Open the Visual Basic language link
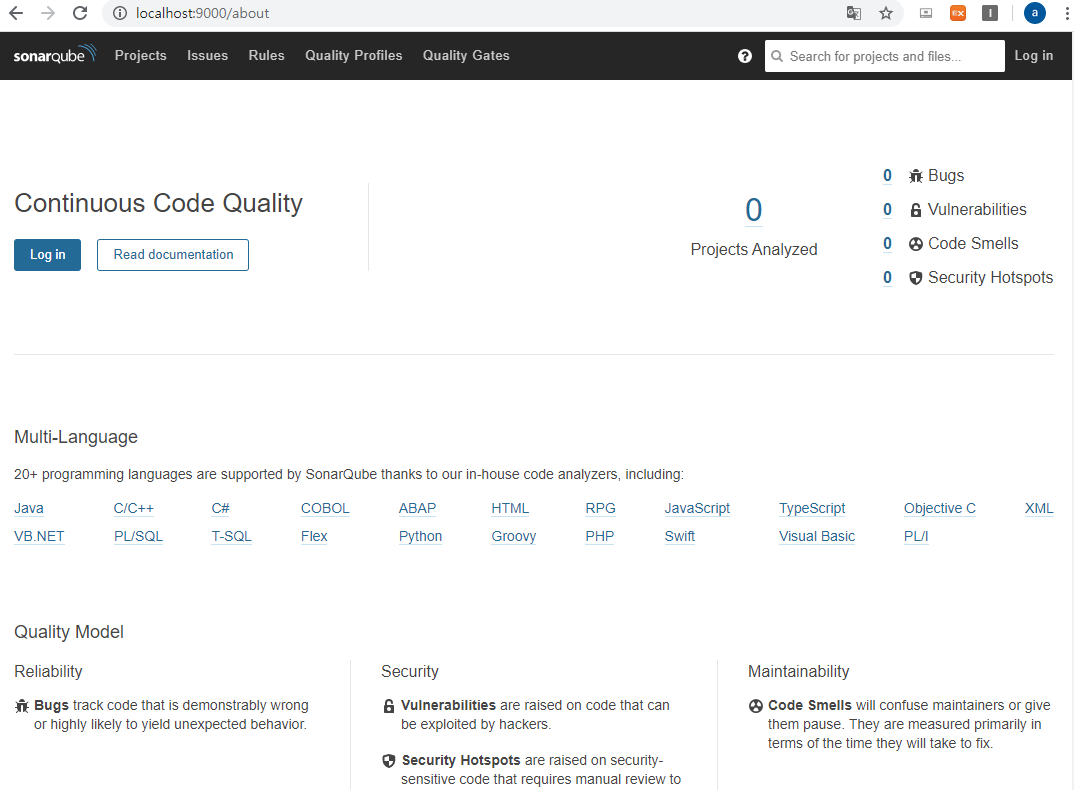The height and width of the screenshot is (790, 1074). [817, 536]
